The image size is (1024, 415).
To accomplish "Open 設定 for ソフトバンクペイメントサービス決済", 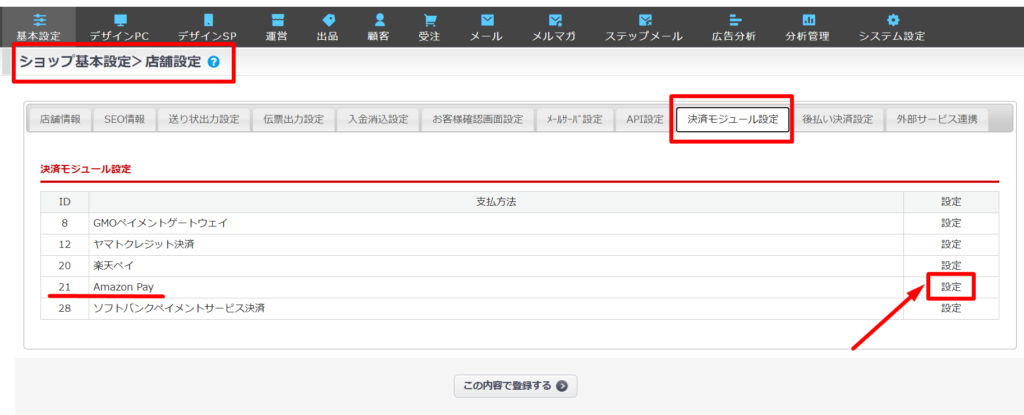I will [x=951, y=308].
